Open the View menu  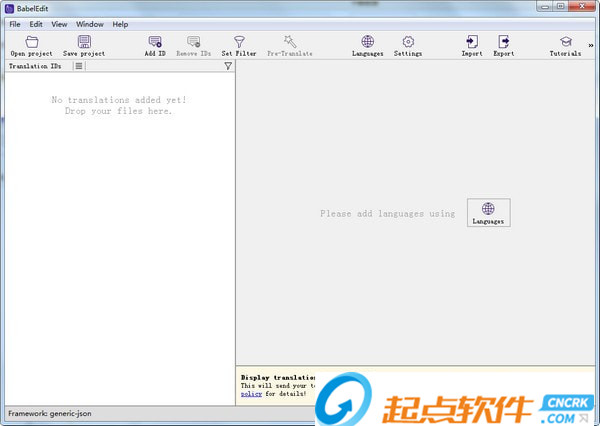(59, 24)
